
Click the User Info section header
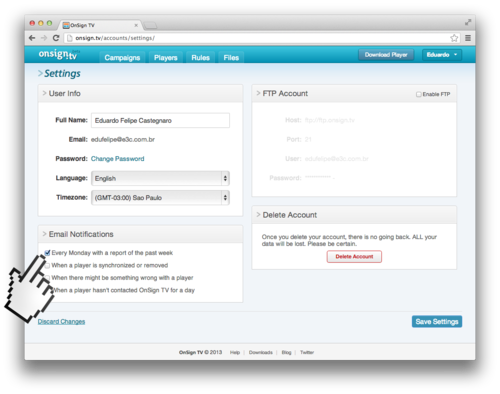point(140,93)
